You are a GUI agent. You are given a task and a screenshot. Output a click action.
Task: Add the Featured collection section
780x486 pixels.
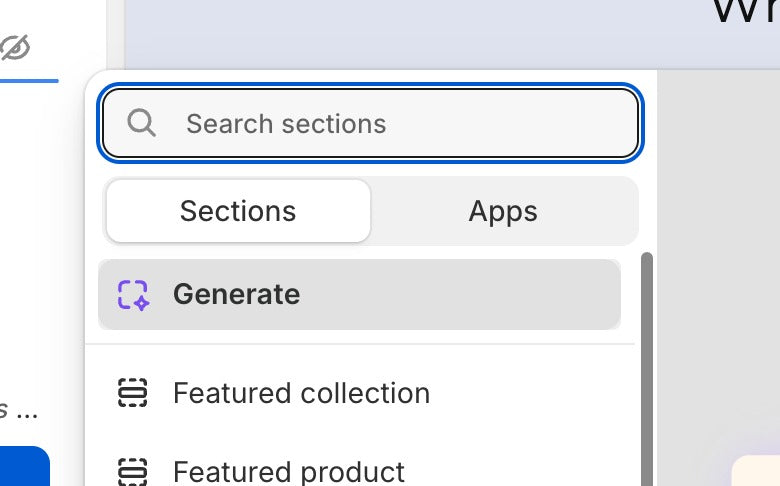pyautogui.click(x=301, y=393)
